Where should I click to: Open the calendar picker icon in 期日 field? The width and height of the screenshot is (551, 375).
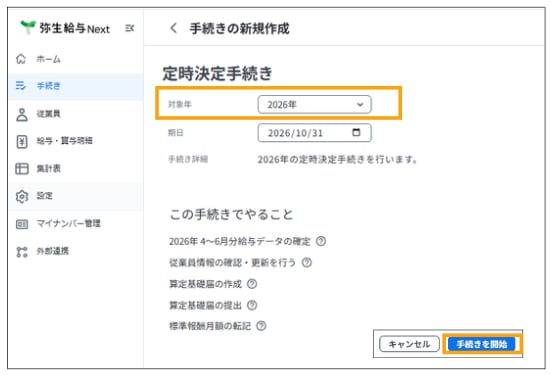356,132
